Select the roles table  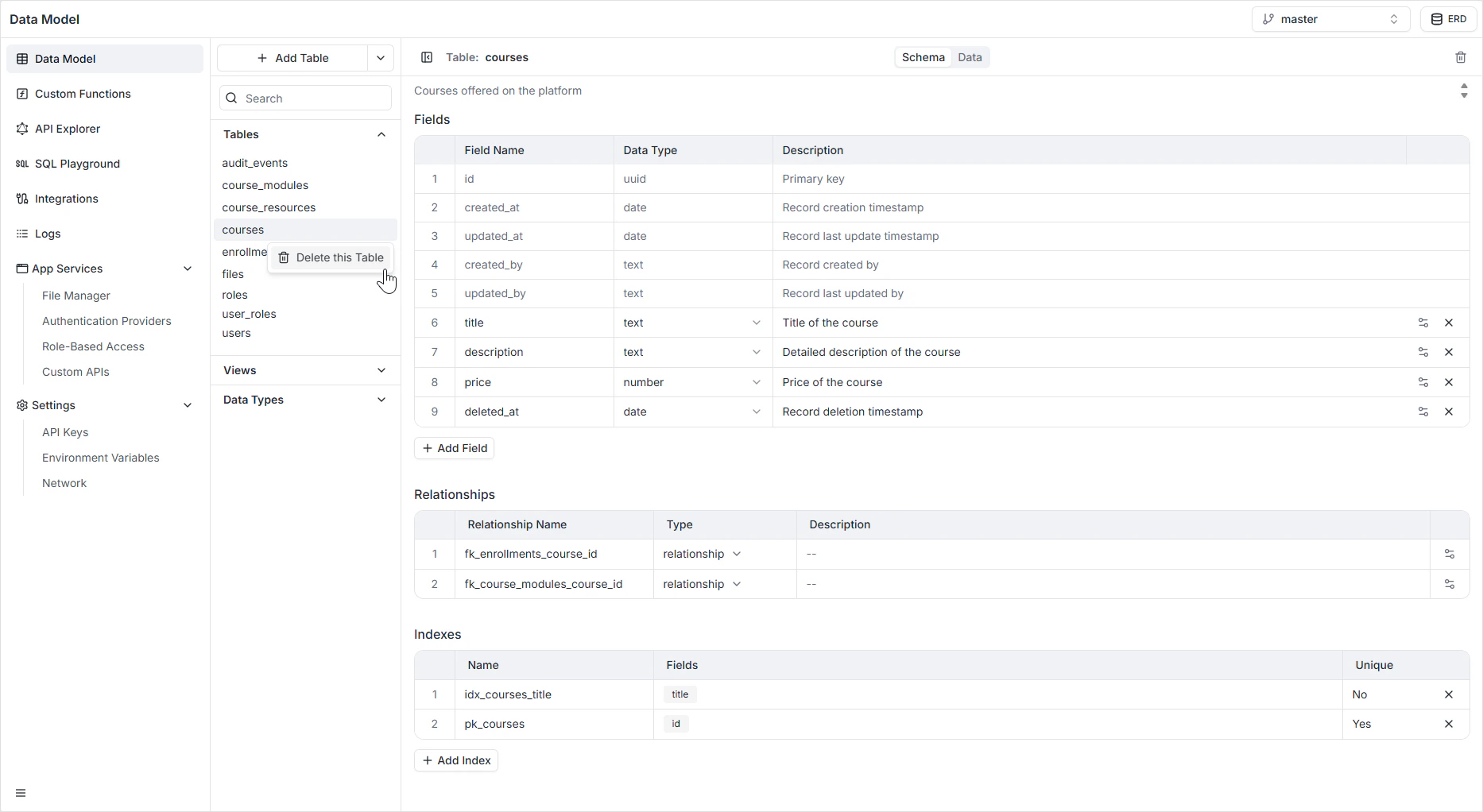click(234, 295)
